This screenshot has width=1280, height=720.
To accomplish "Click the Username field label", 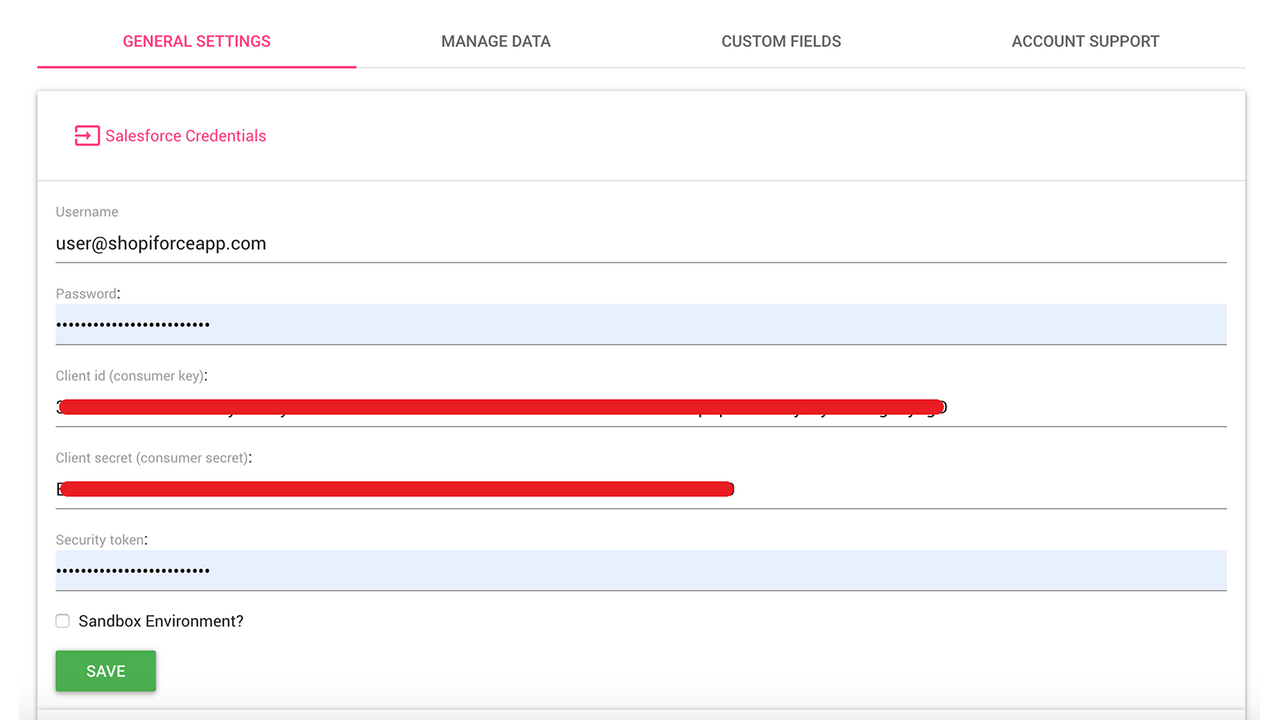I will coord(87,211).
